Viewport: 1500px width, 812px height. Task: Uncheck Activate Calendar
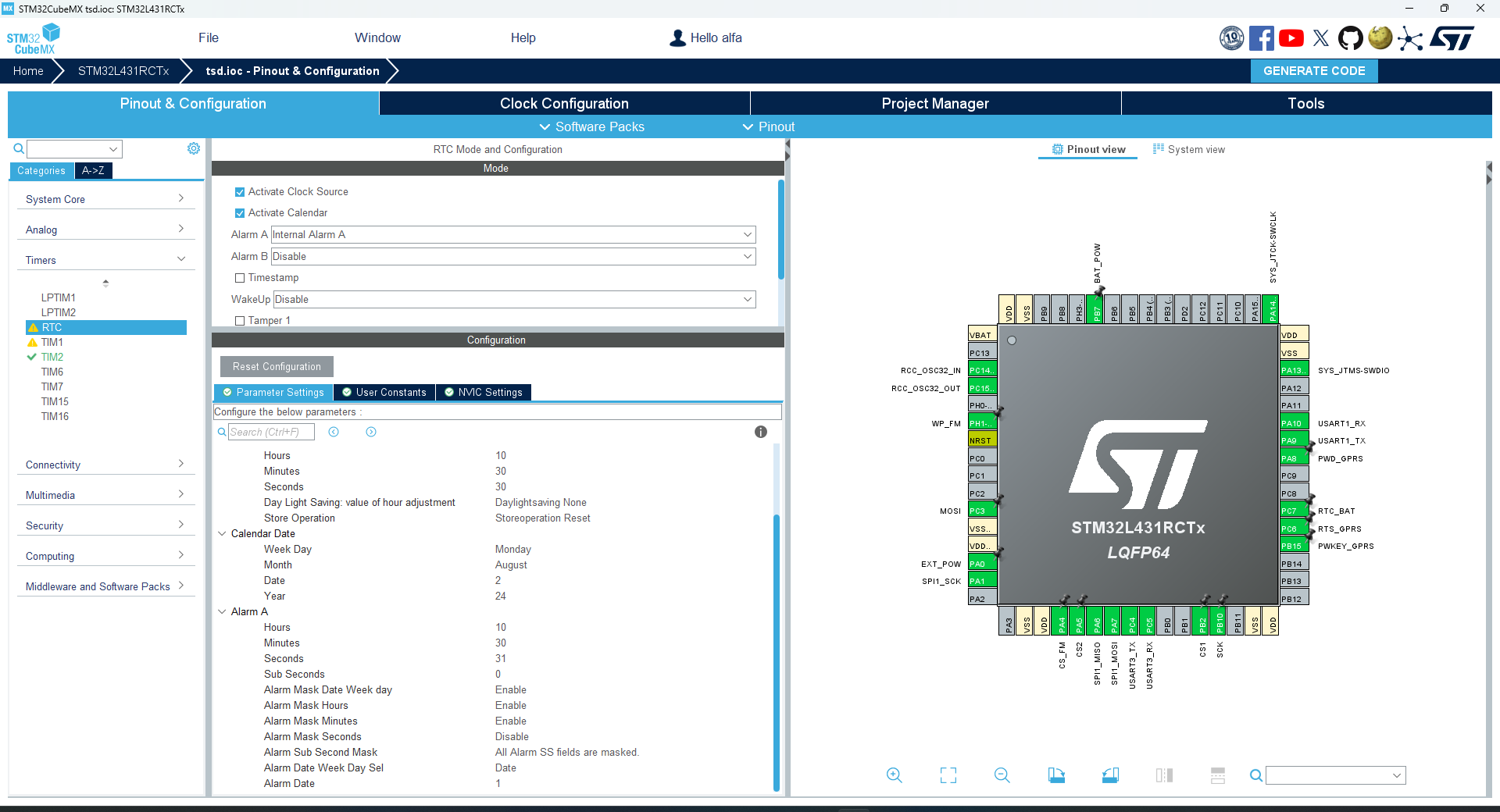pyautogui.click(x=240, y=213)
